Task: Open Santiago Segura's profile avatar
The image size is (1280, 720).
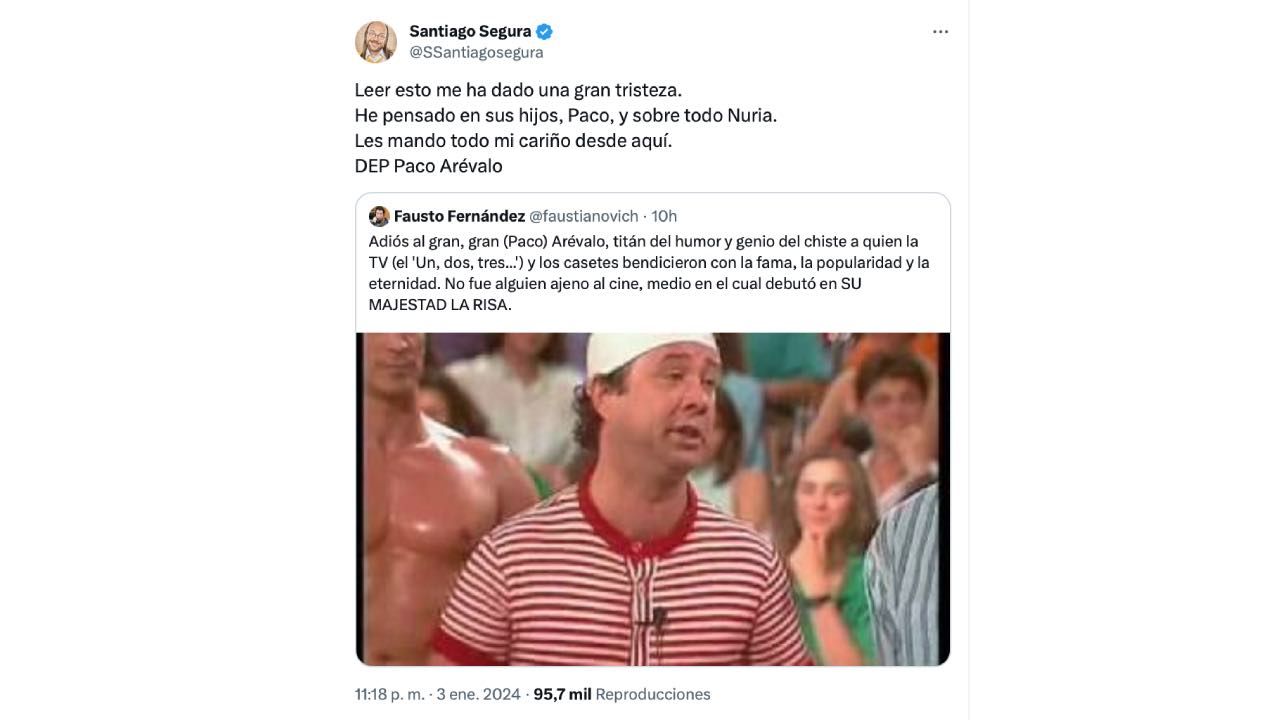Action: click(376, 42)
